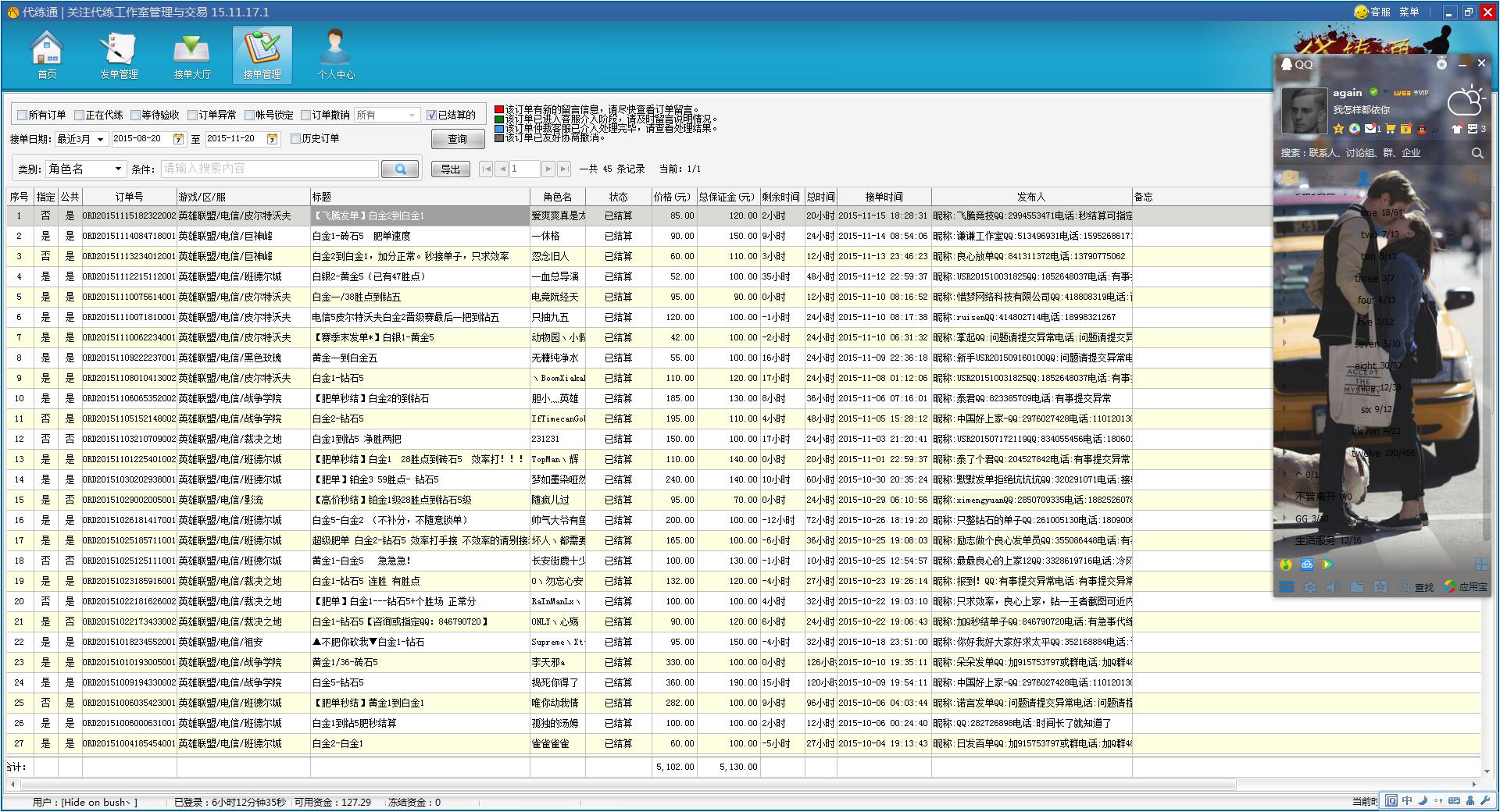Sort by the 价格(元) column header
1500x812 pixels.
pyautogui.click(x=672, y=197)
